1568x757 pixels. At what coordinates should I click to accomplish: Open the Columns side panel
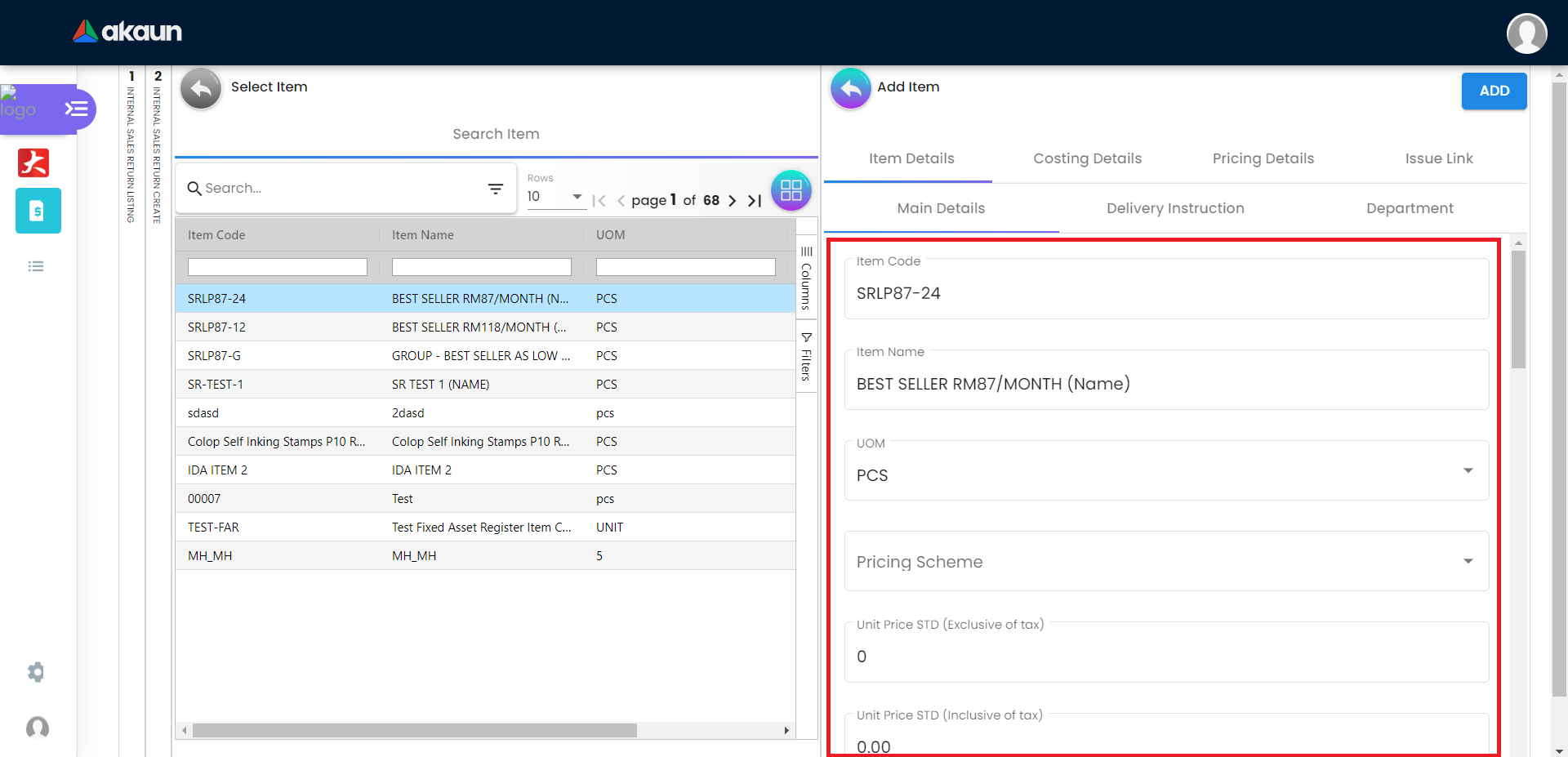pos(806,278)
